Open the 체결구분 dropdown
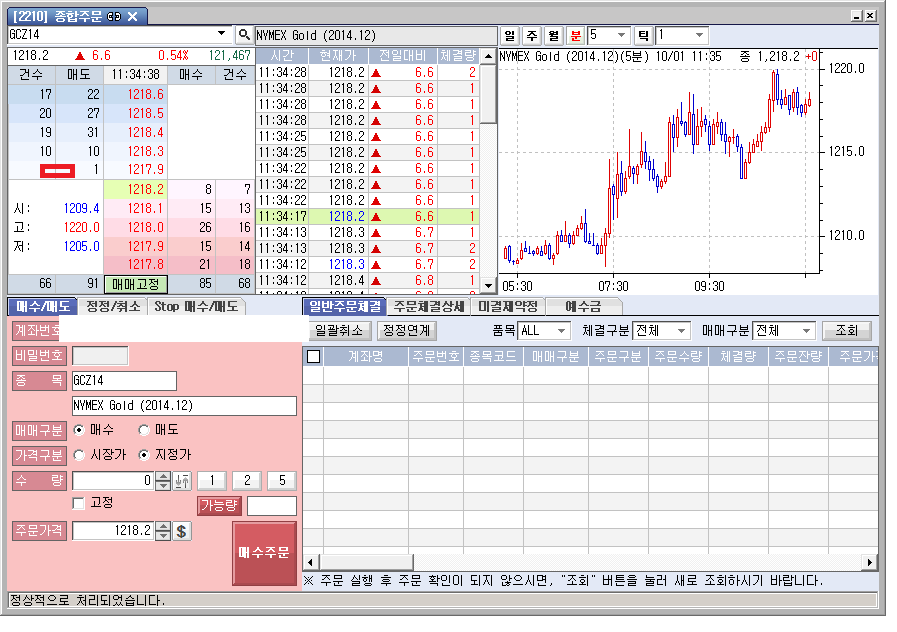897x632 pixels. [681, 331]
